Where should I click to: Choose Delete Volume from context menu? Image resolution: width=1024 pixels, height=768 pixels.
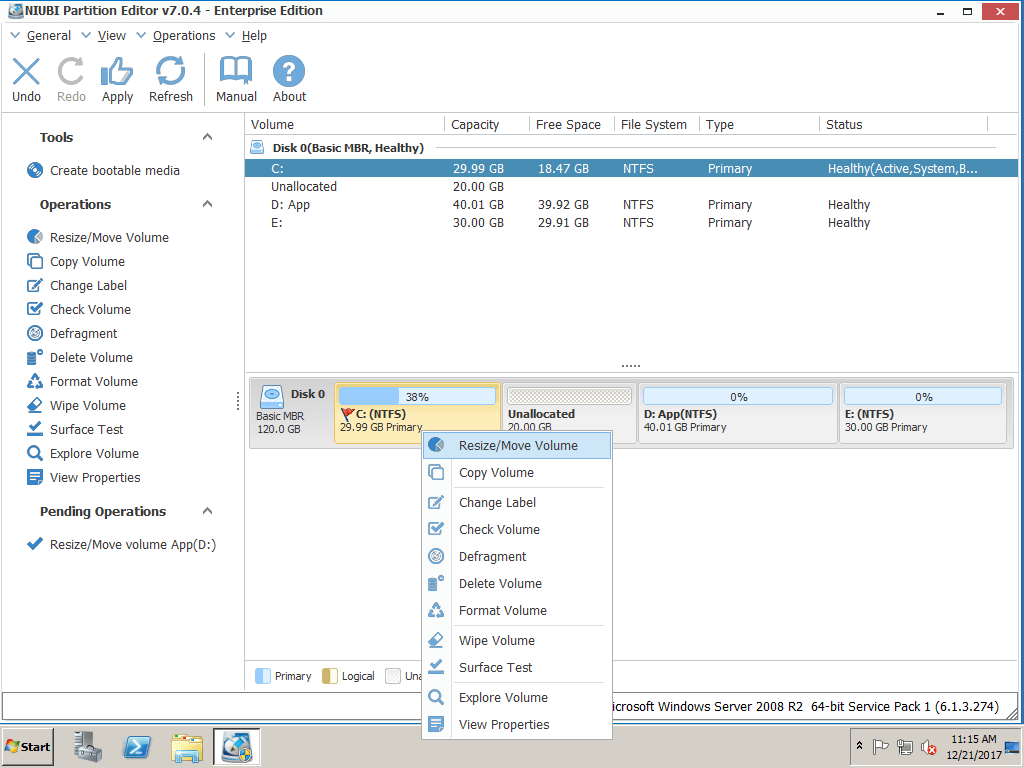517,583
